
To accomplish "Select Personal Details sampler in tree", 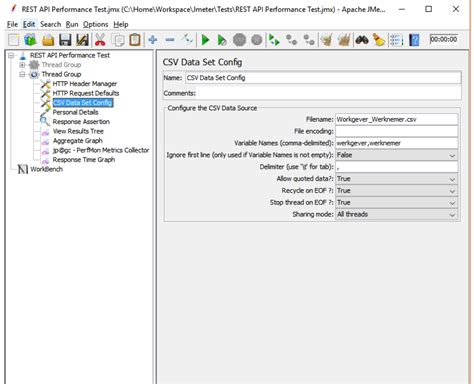I will coord(75,112).
